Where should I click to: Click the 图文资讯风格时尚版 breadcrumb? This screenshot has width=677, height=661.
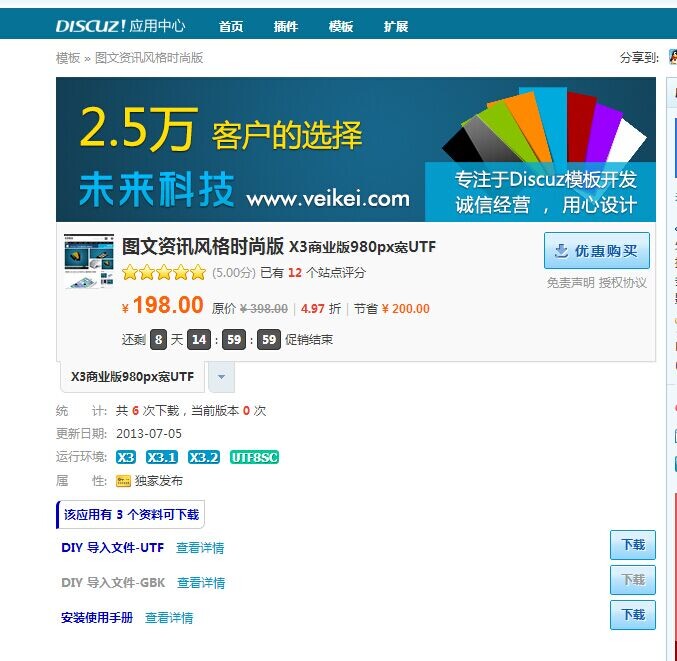149,58
